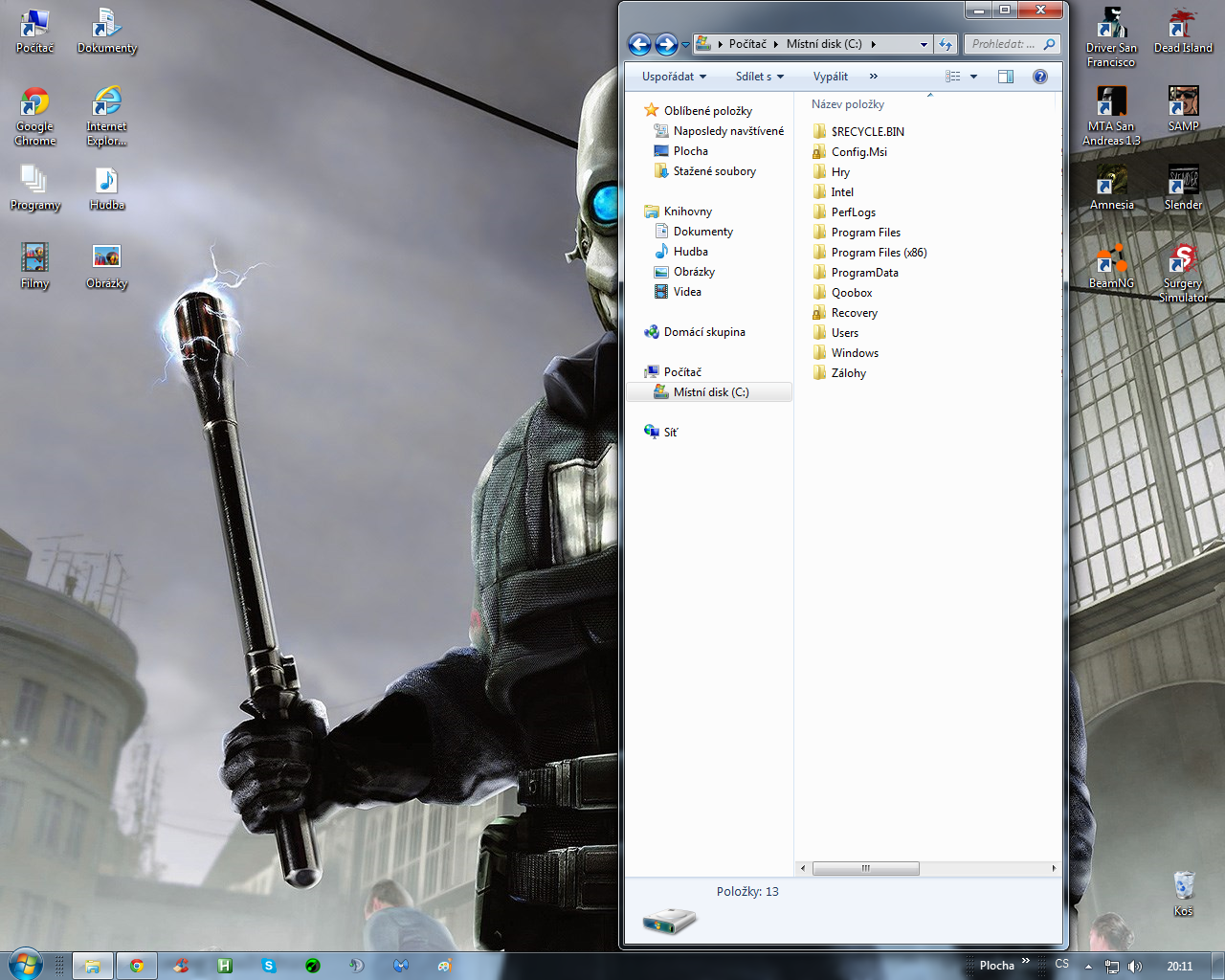The width and height of the screenshot is (1225, 980).
Task: Open the Uspořádat dropdown menu
Action: 674,77
